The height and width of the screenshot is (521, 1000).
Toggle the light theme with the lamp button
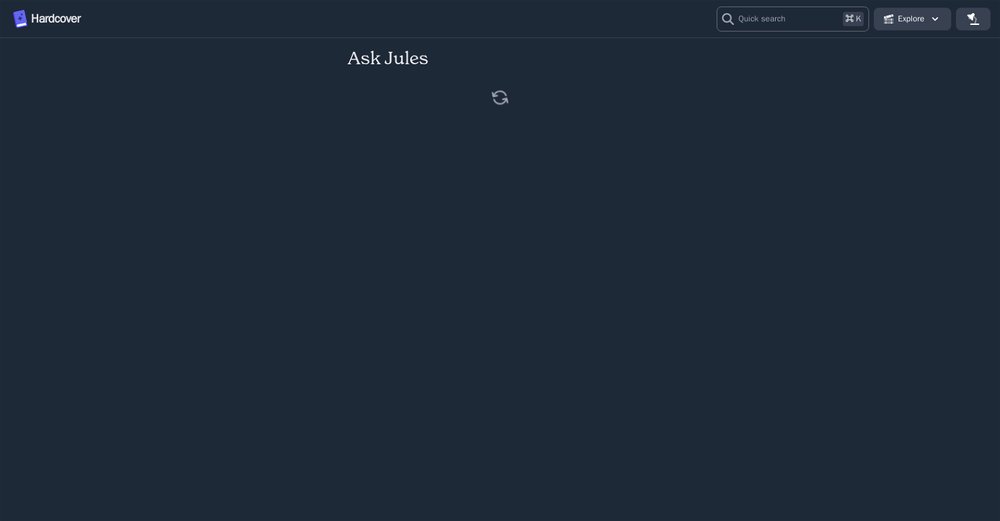(973, 19)
